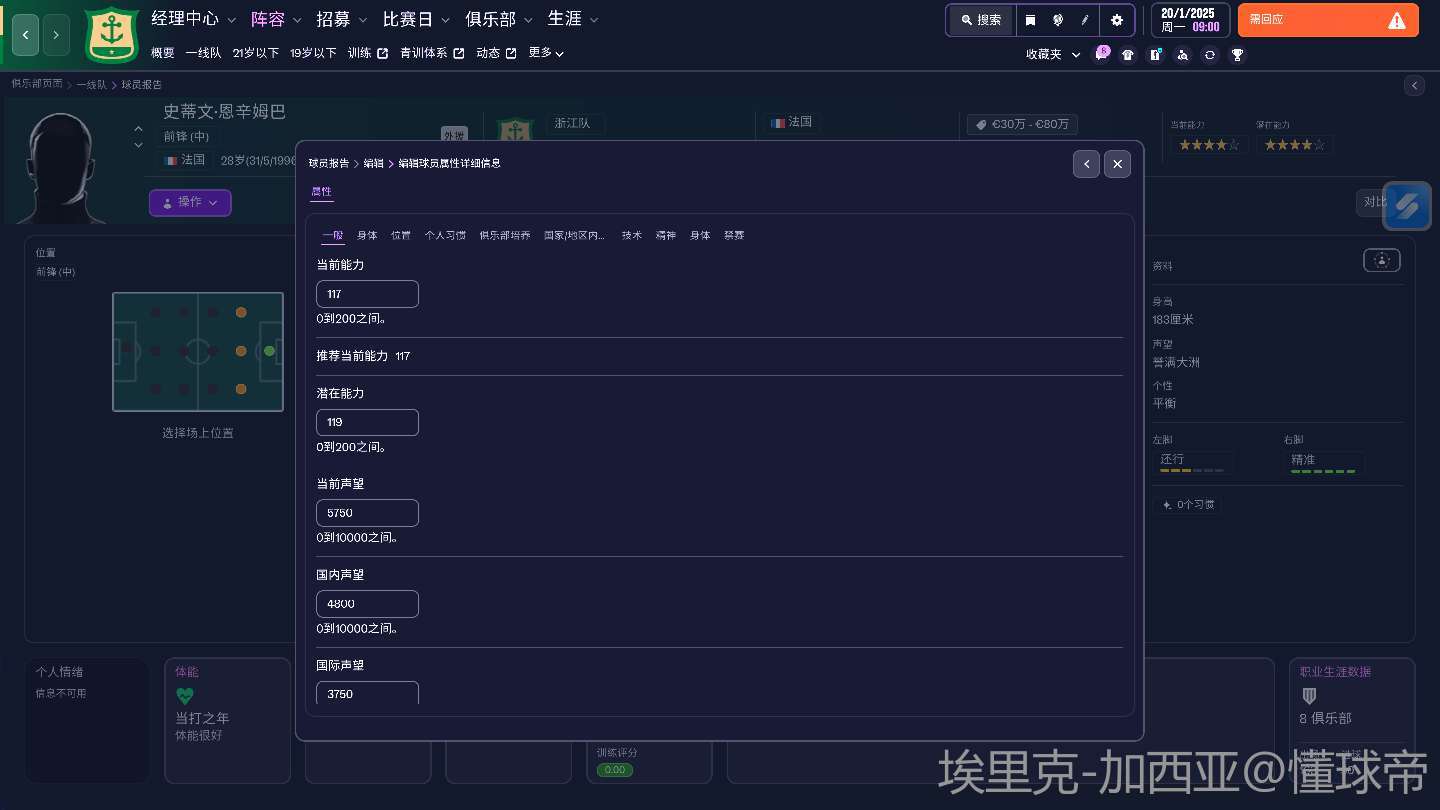Expand the 收藏夹 favorites dropdown
This screenshot has width=1440, height=810.
pos(1053,55)
